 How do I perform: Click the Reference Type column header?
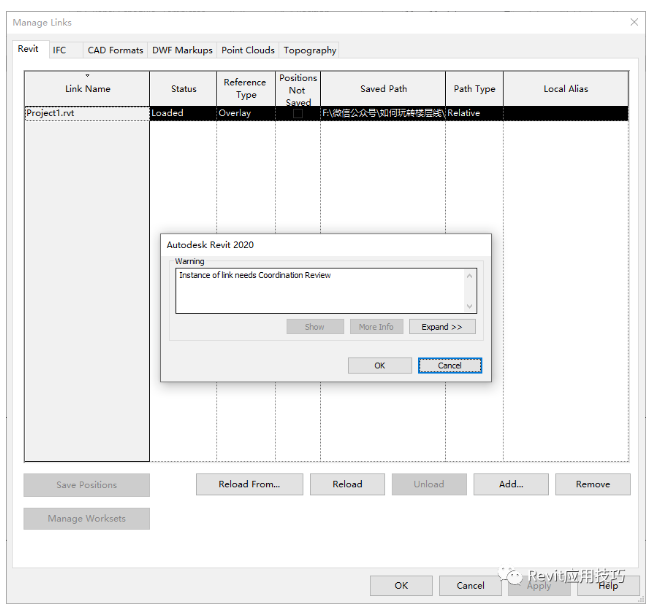[x=246, y=89]
